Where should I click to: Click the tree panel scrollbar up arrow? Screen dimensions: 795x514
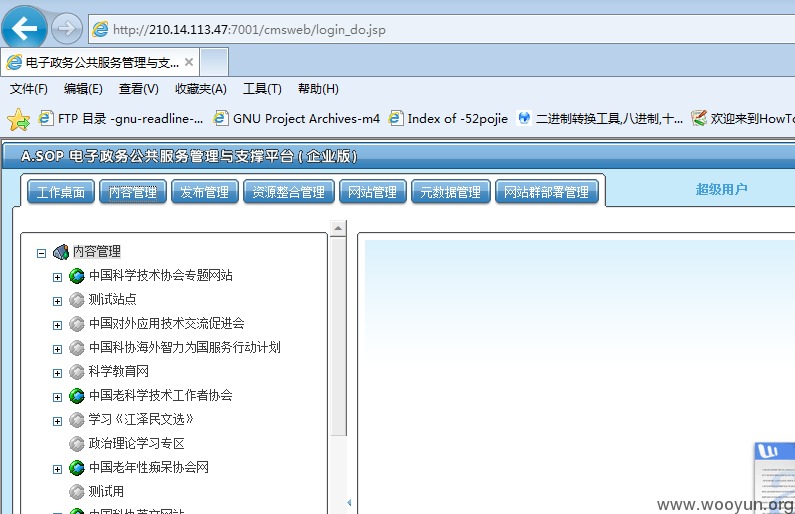[x=338, y=229]
